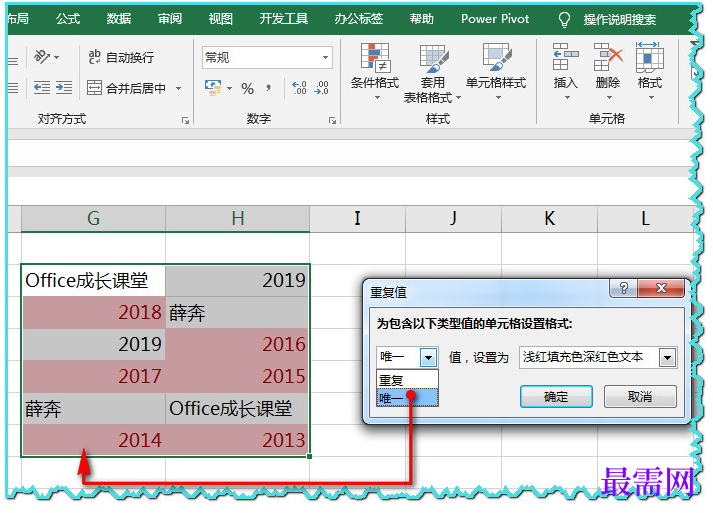Click the Decrease Indent icon

42,87
